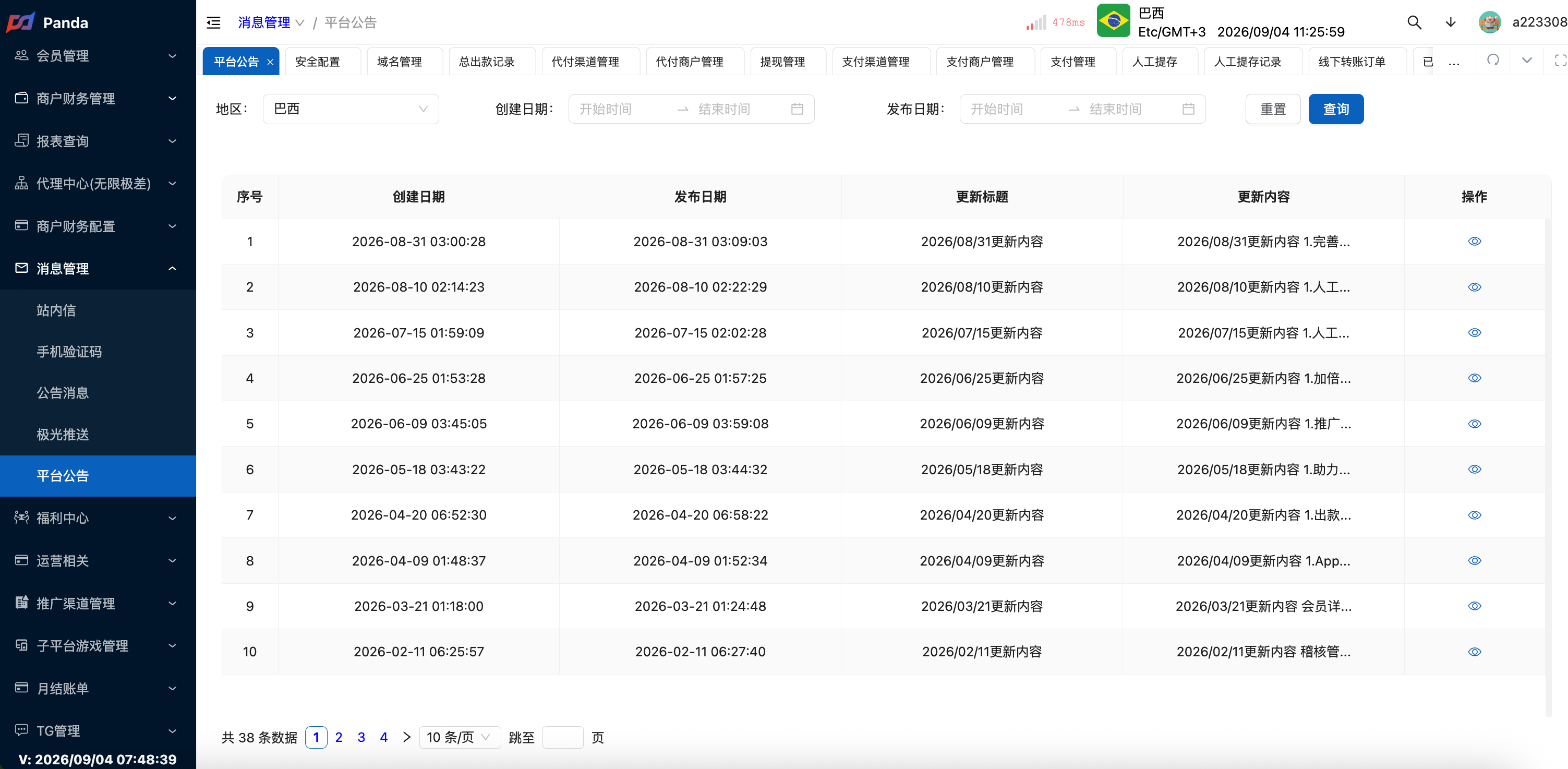Open 手机验证码 submenu item
1568x769 pixels.
[98, 352]
